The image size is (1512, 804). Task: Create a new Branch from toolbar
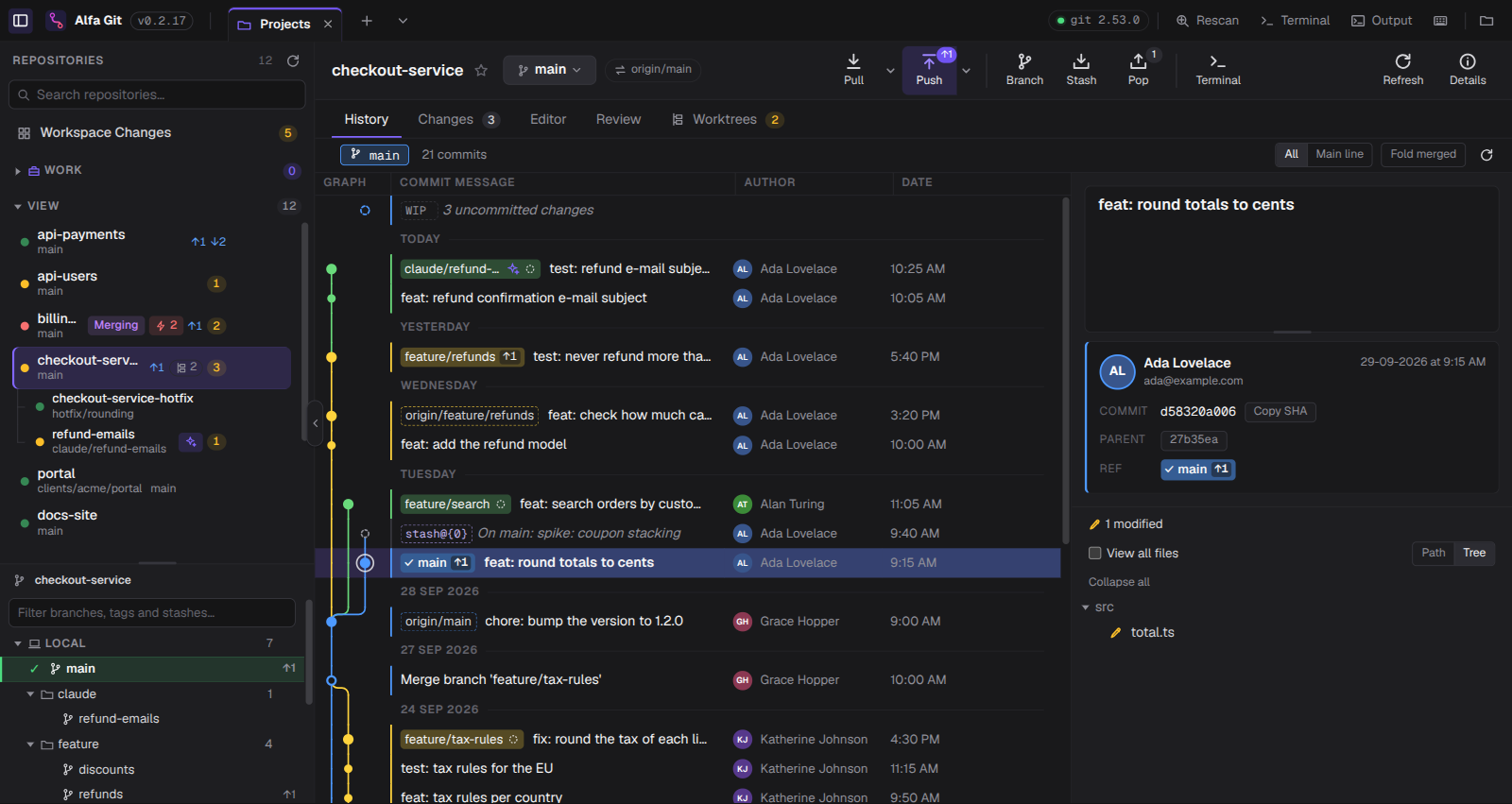[1024, 70]
